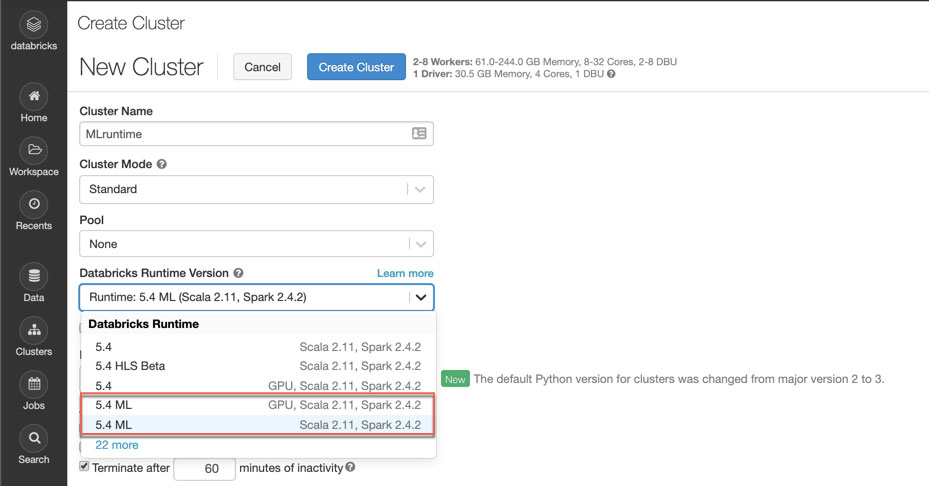Open the Learn more link
929x486 pixels.
pos(405,273)
